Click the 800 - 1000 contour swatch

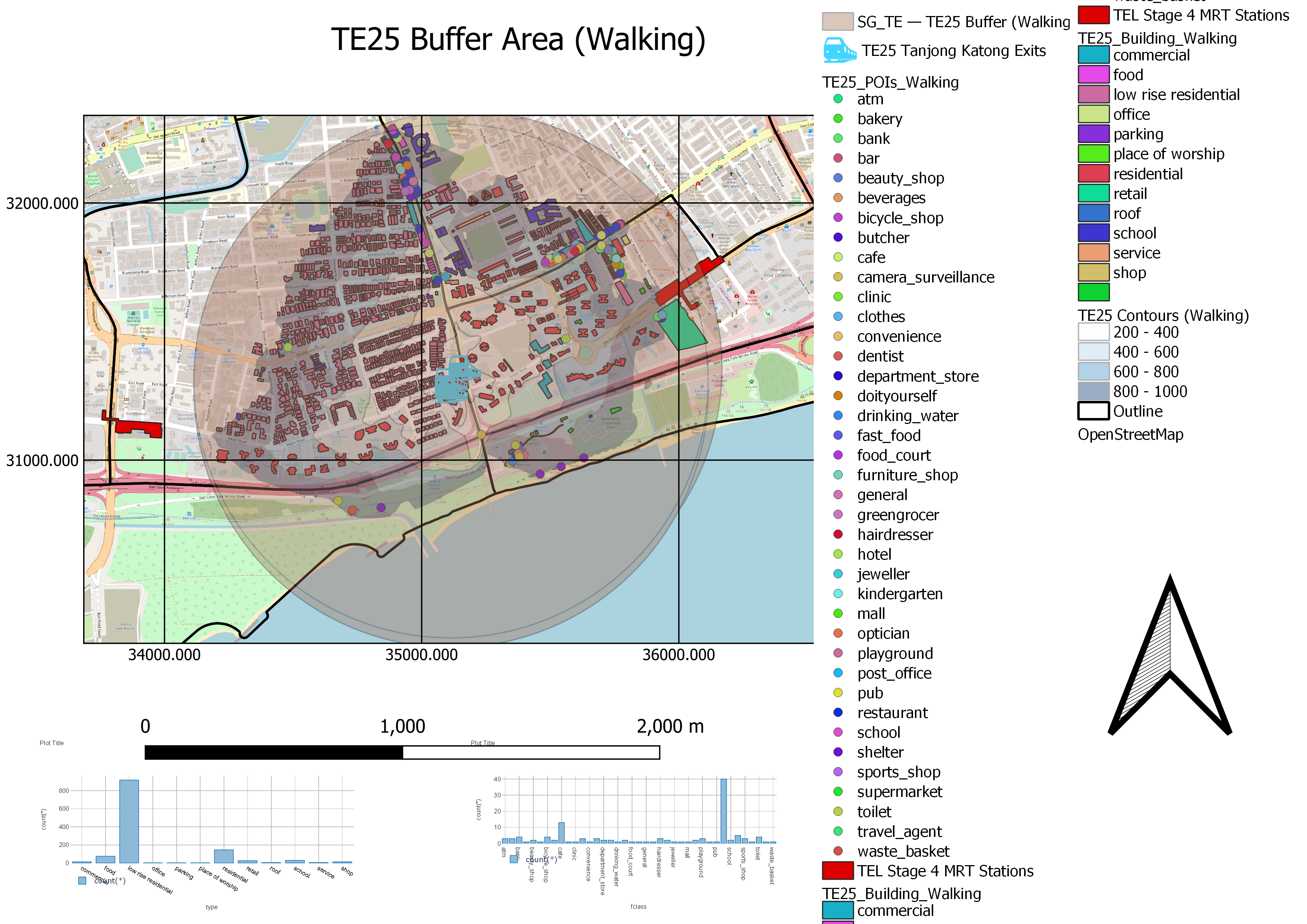click(1093, 392)
